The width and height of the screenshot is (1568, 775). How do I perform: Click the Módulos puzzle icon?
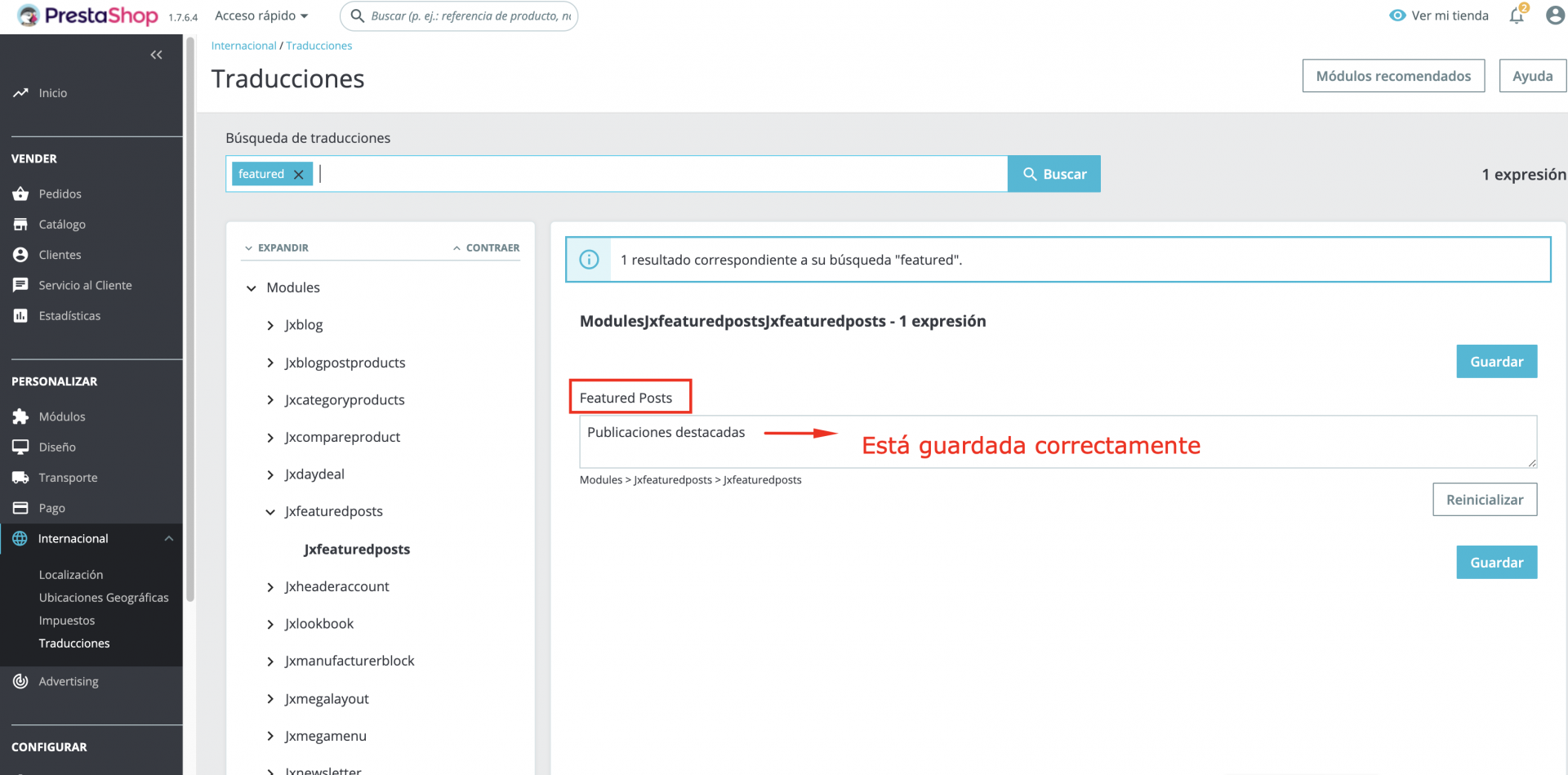point(20,416)
